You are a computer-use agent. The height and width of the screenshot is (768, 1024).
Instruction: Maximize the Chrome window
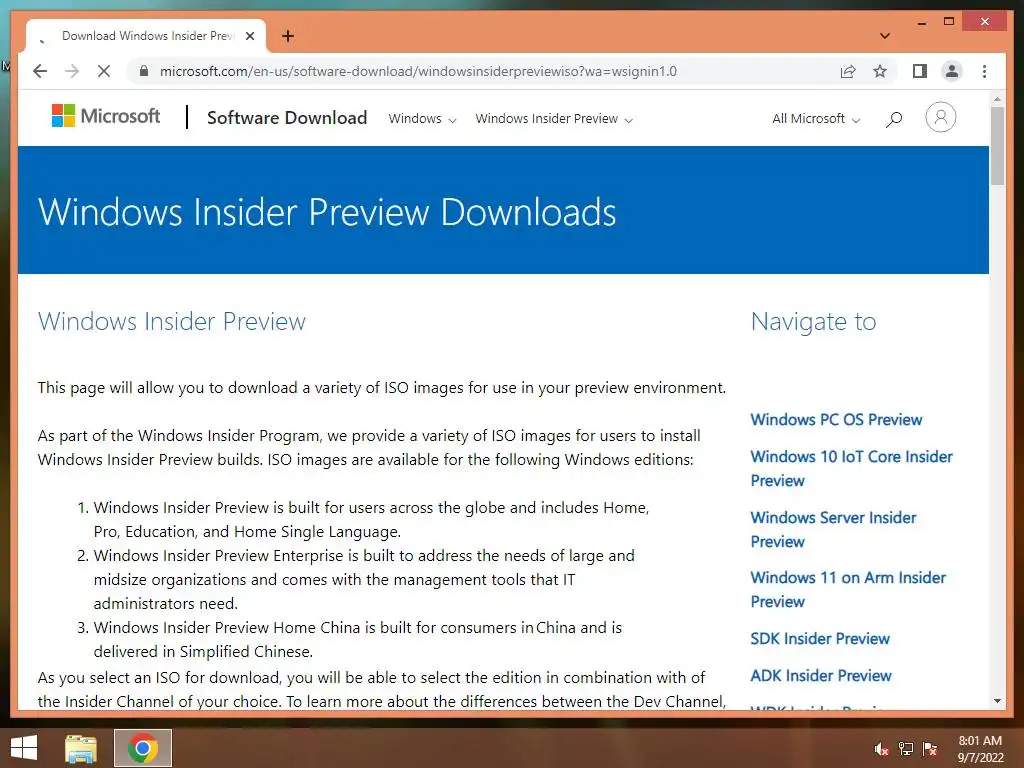(x=949, y=22)
